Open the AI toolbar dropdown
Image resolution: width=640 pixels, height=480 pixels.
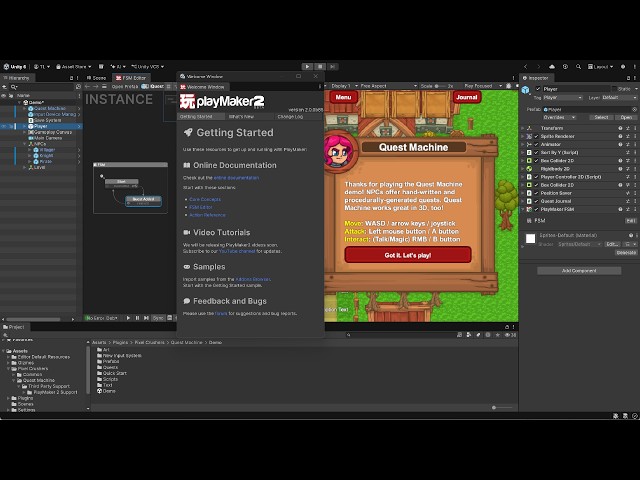tap(118, 67)
